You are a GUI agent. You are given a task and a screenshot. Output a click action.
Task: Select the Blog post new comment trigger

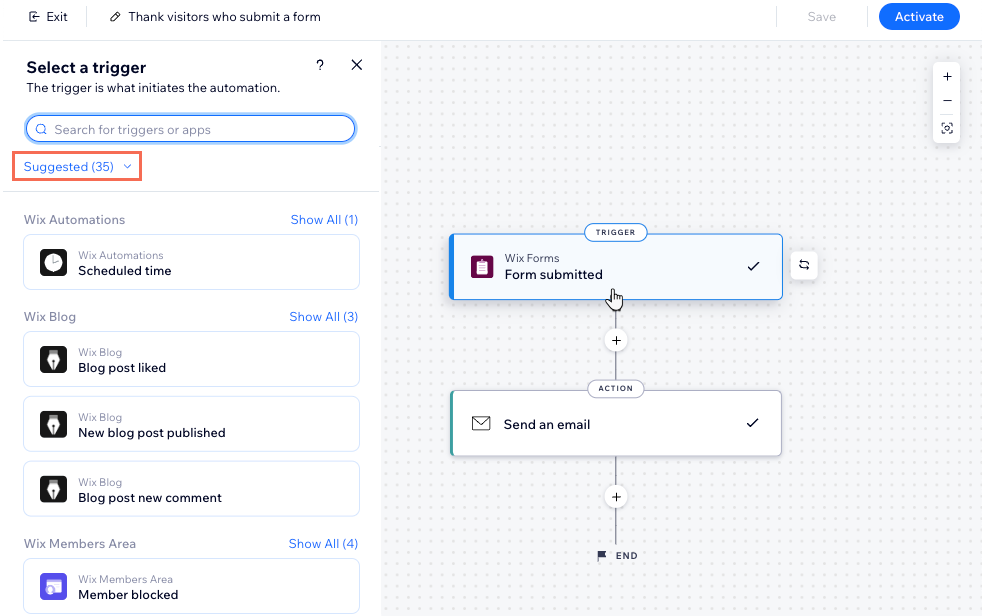click(191, 489)
